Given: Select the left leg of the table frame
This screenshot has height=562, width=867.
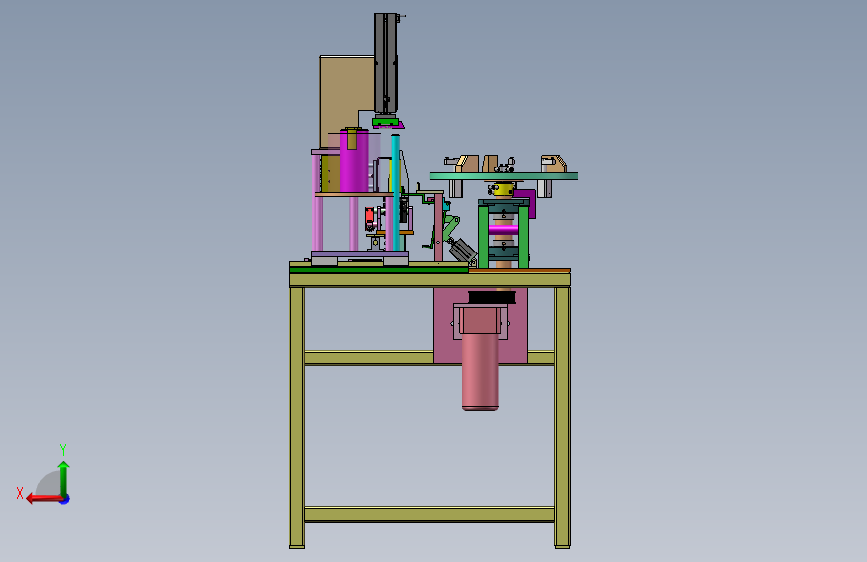Looking at the screenshot, I should pos(297,417).
